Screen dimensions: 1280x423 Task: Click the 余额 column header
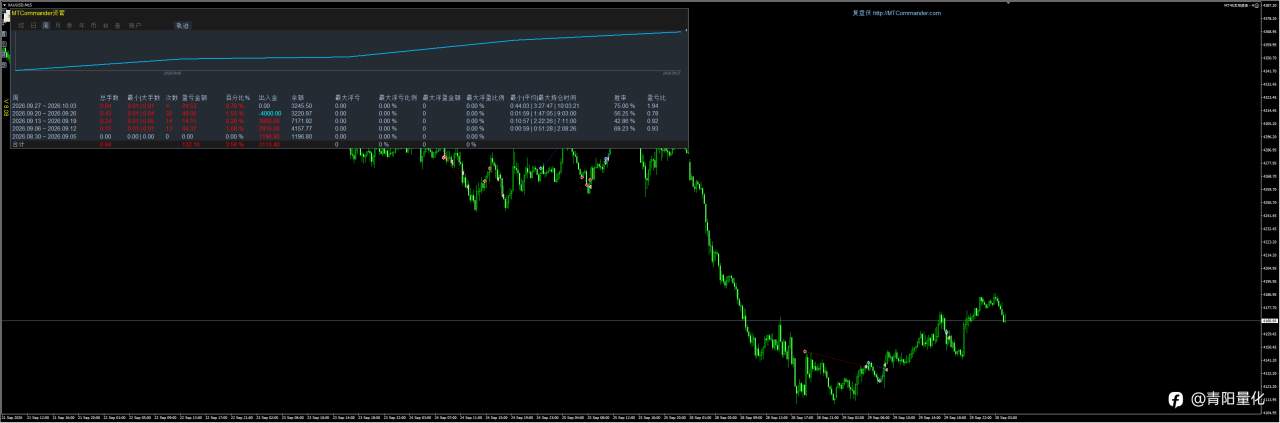[x=298, y=98]
